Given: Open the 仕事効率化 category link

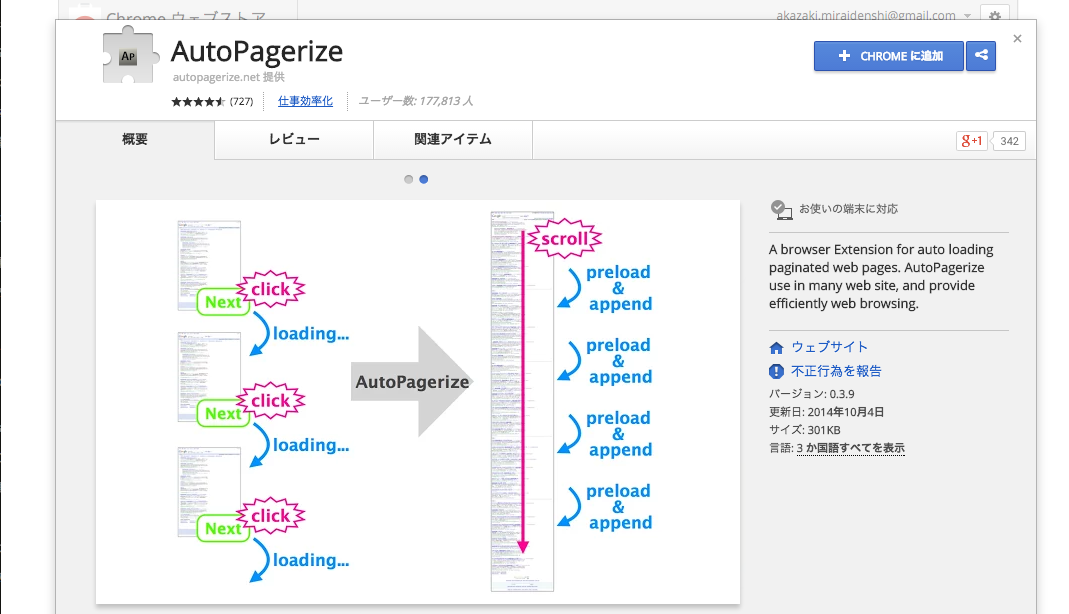Looking at the screenshot, I should (x=305, y=101).
